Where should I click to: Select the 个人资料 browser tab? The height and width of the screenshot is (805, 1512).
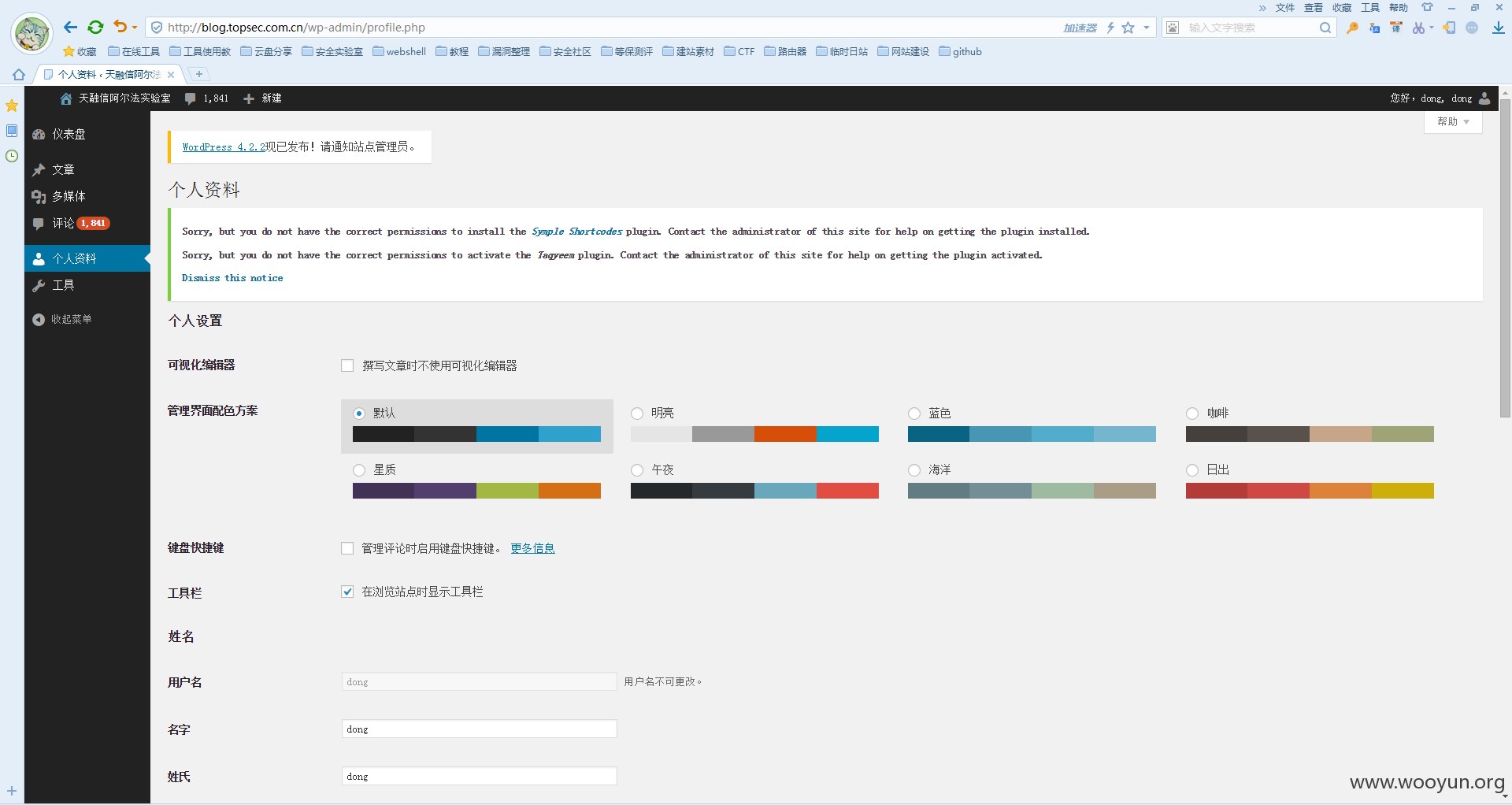click(x=109, y=74)
